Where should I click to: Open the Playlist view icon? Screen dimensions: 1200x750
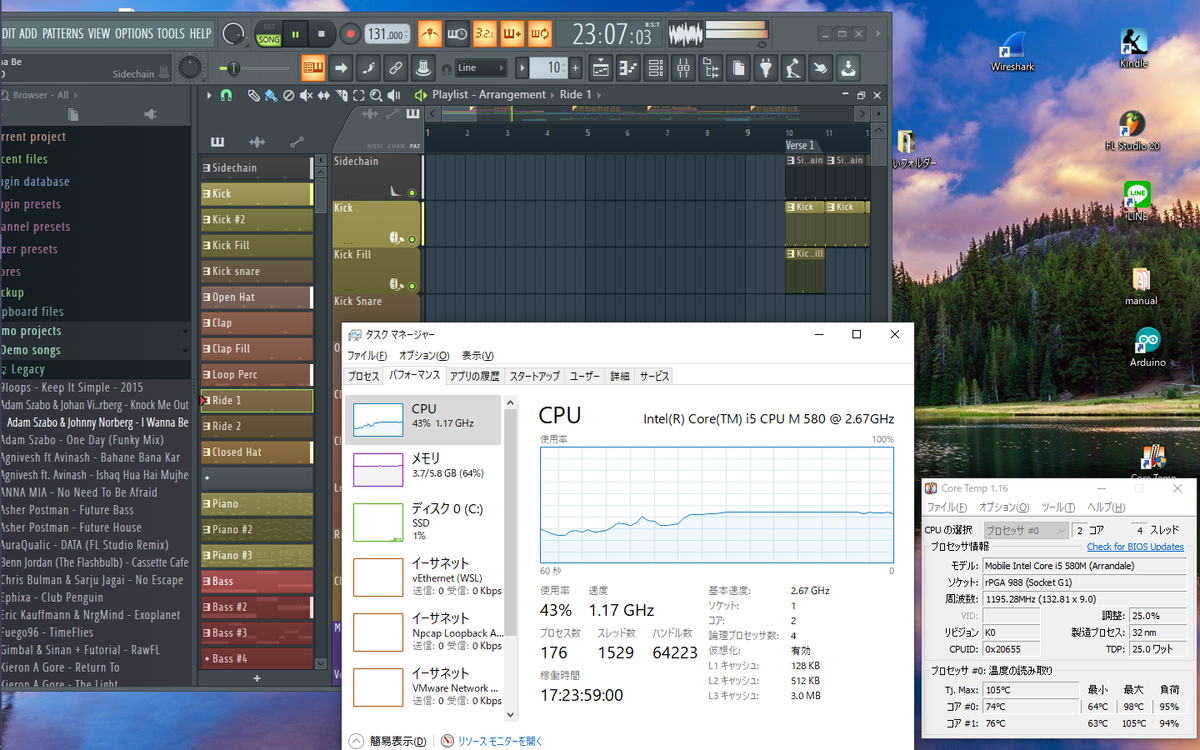click(x=600, y=68)
